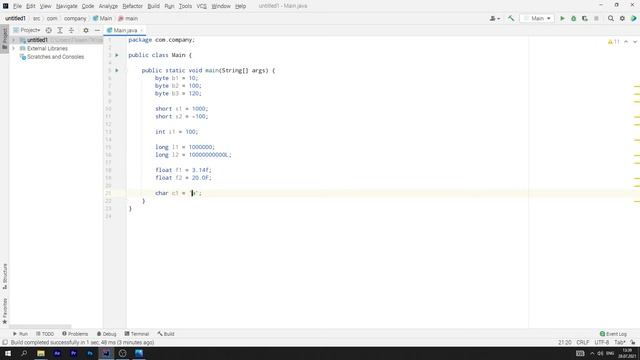Toggle Project side tab on left edge
The width and height of the screenshot is (640, 360).
(4, 39)
